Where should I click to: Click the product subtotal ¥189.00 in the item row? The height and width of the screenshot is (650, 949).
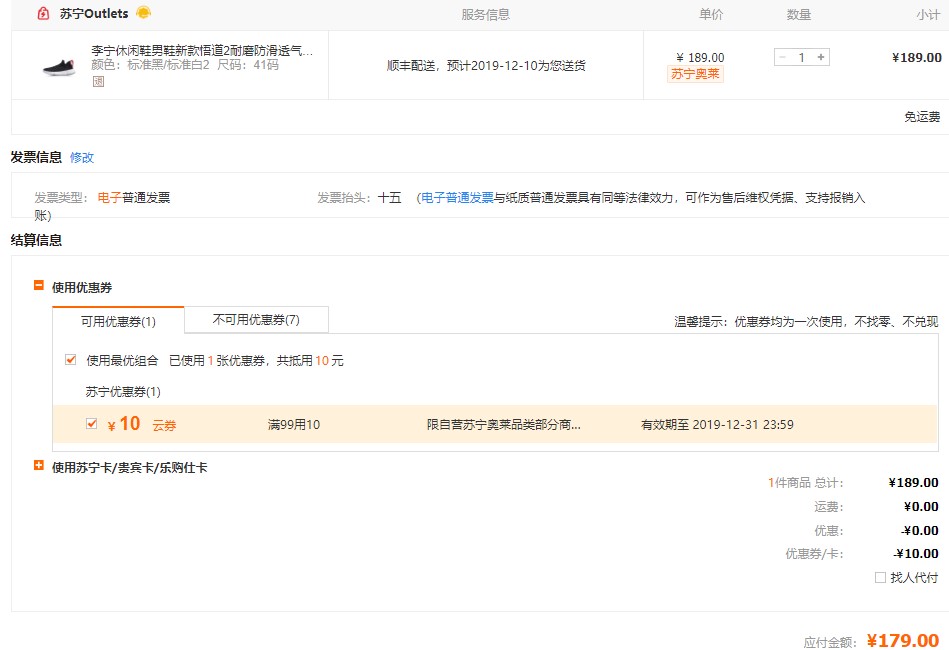[916, 57]
